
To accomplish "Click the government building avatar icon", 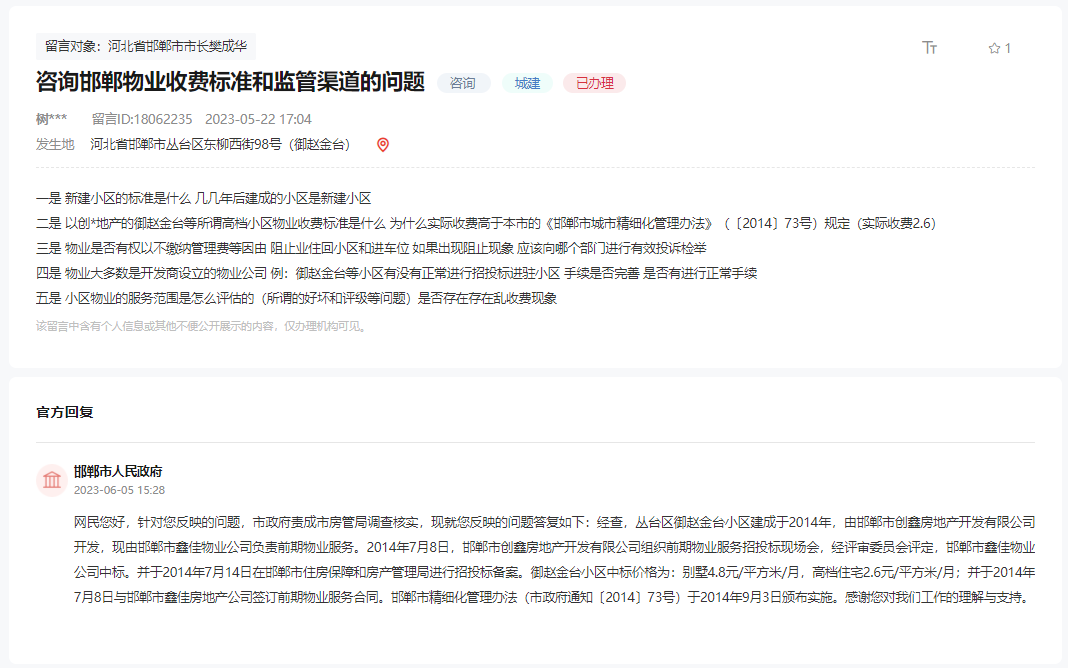I will click(52, 480).
